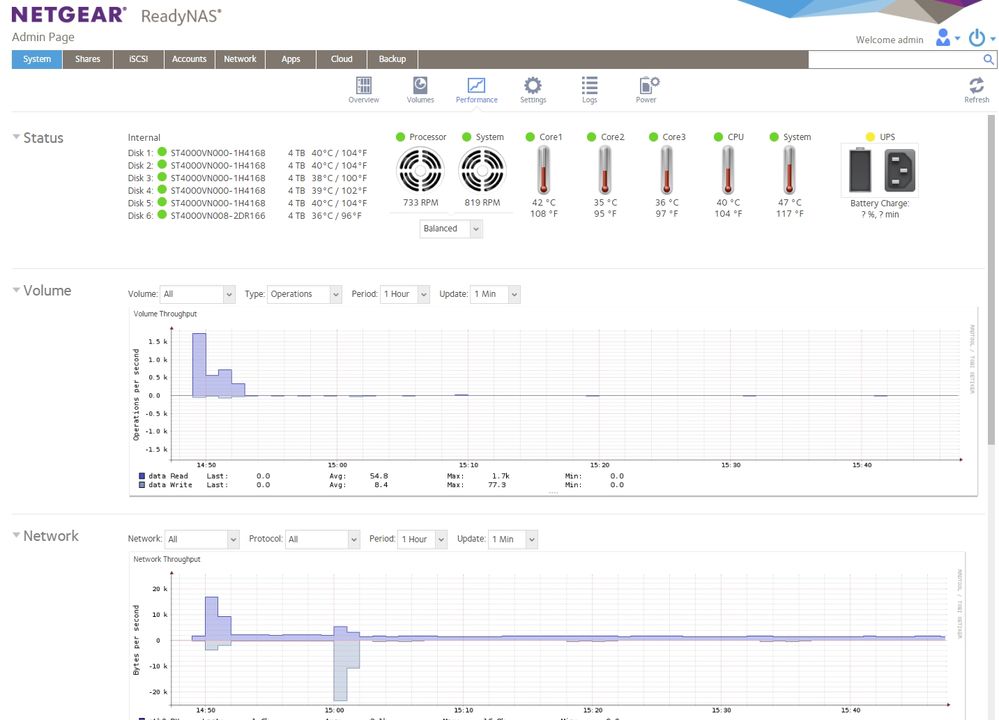Open the Network Period dropdown
999x720 pixels.
click(422, 539)
